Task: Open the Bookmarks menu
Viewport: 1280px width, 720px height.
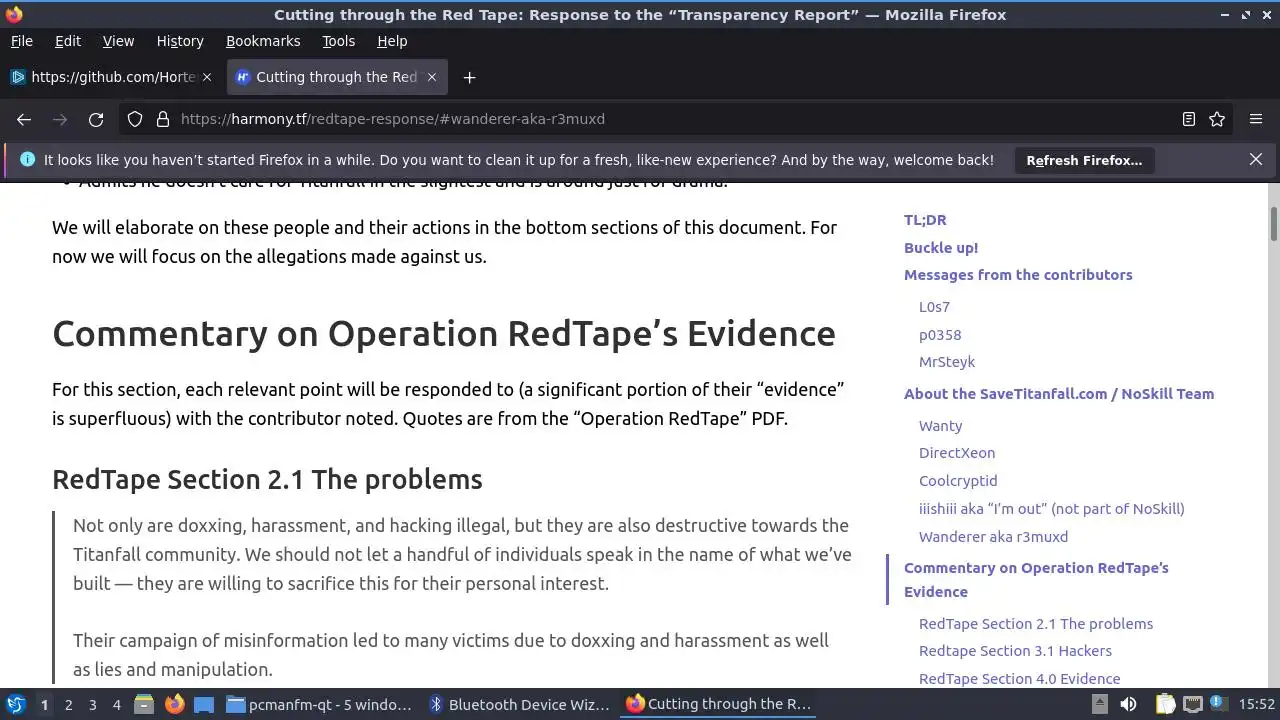Action: tap(263, 41)
